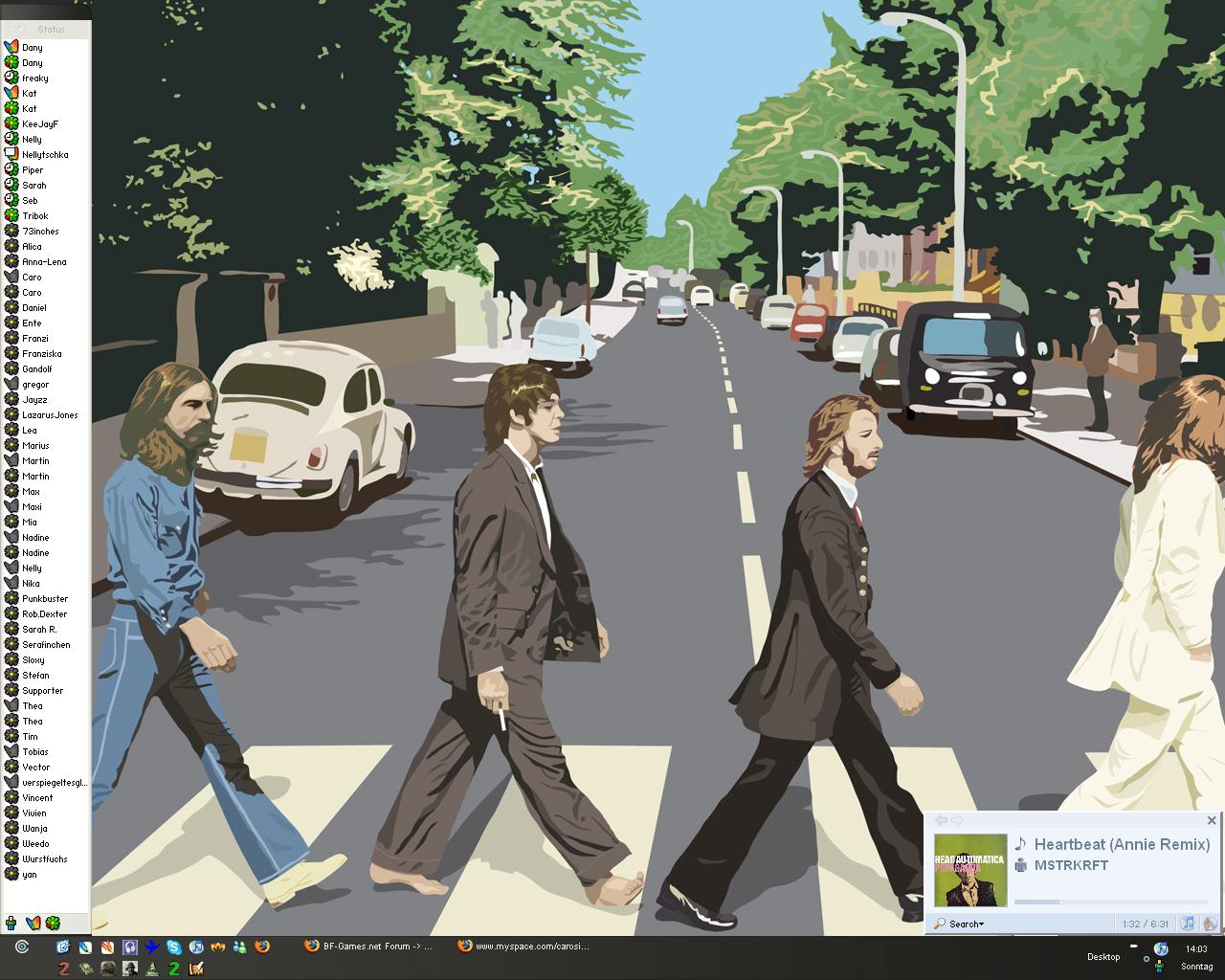Select the ICQ flower protocol icon below contacts
Image resolution: width=1225 pixels, height=980 pixels.
click(x=53, y=924)
